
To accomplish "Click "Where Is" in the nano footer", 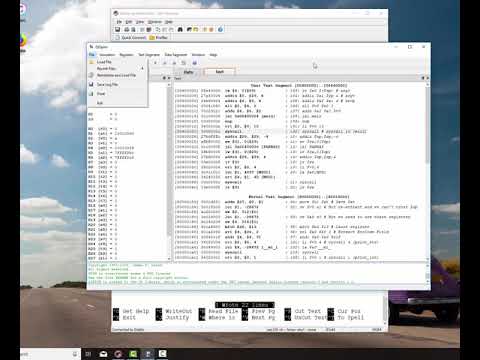I will coord(221,318).
